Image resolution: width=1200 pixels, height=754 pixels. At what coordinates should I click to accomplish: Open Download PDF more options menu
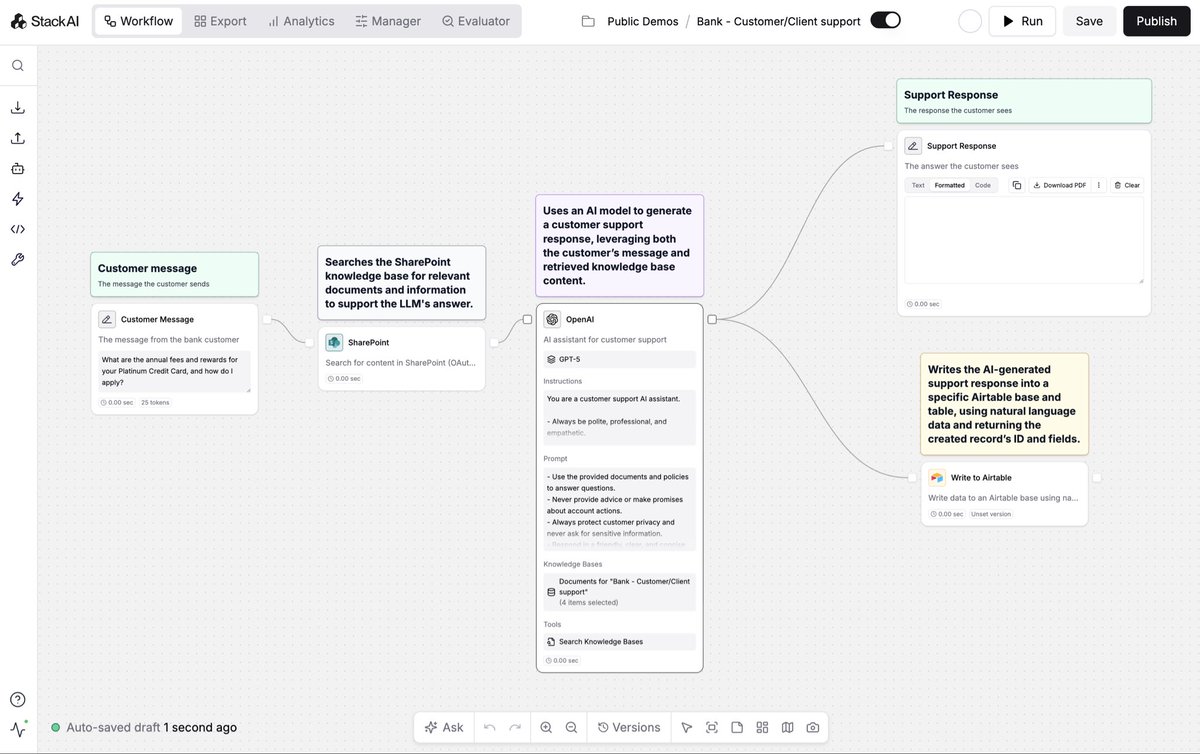[1098, 185]
